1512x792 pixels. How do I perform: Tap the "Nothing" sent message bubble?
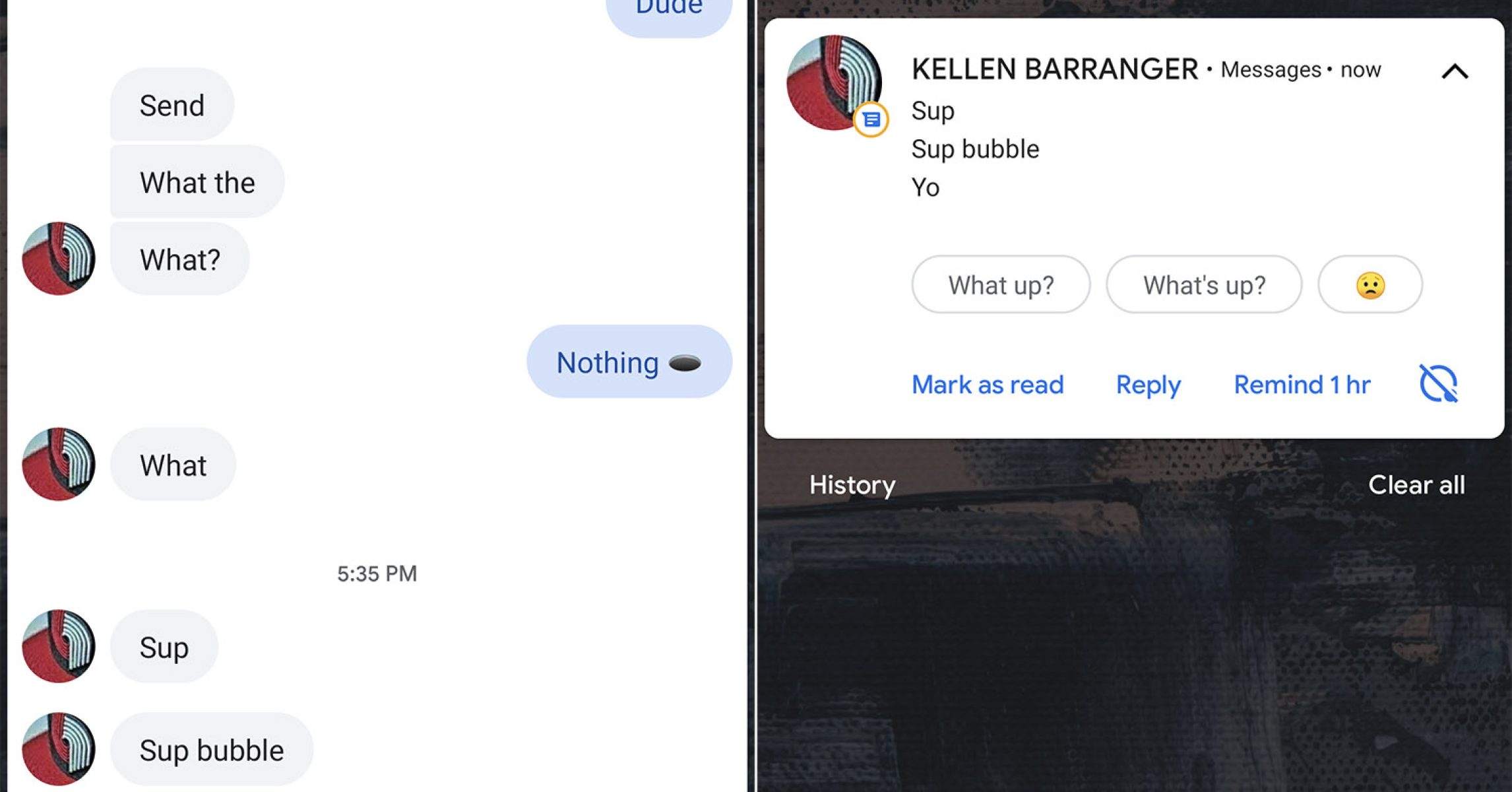pos(629,362)
